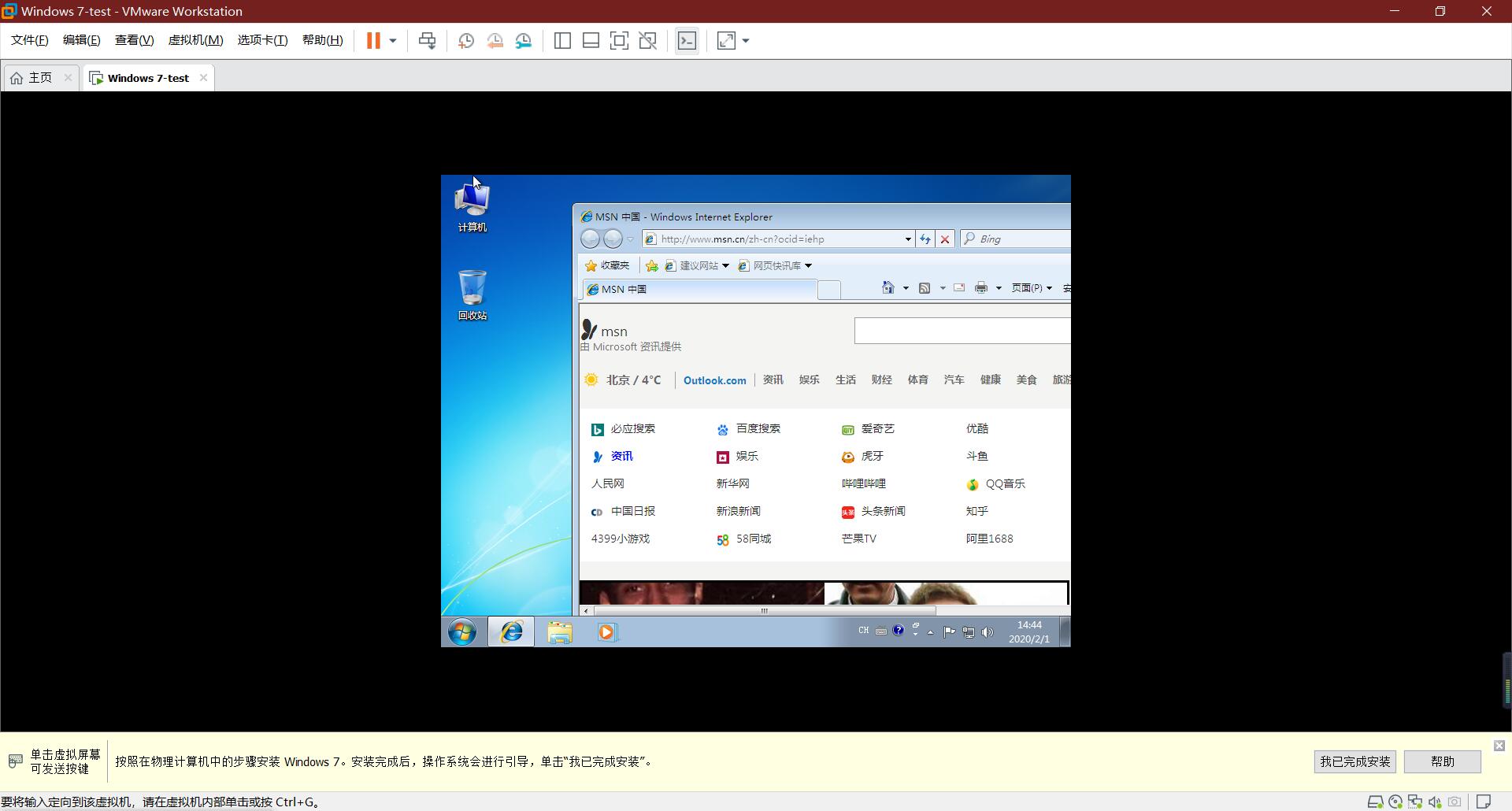Screen dimensions: 1512x811
Task: Click the Unity mode icon
Action: 648,40
